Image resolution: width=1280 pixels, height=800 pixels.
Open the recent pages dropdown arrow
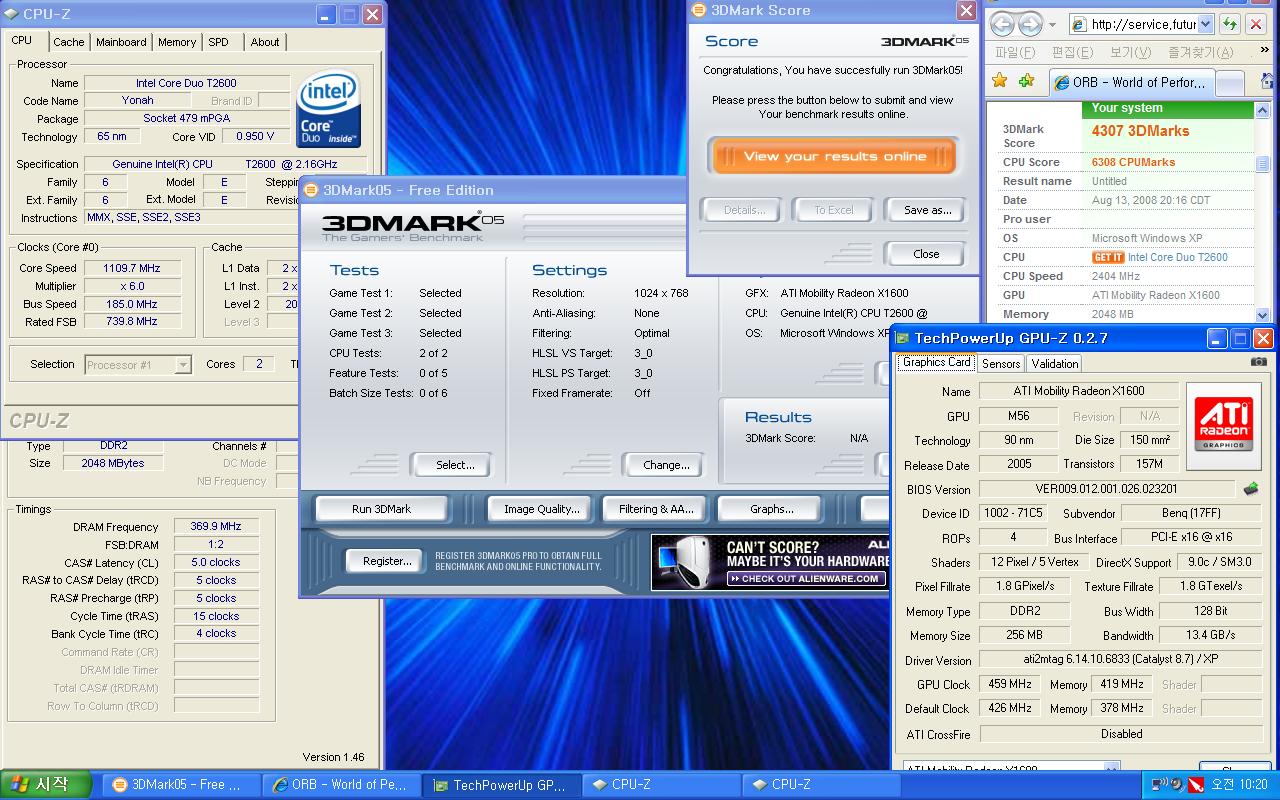(x=1053, y=24)
